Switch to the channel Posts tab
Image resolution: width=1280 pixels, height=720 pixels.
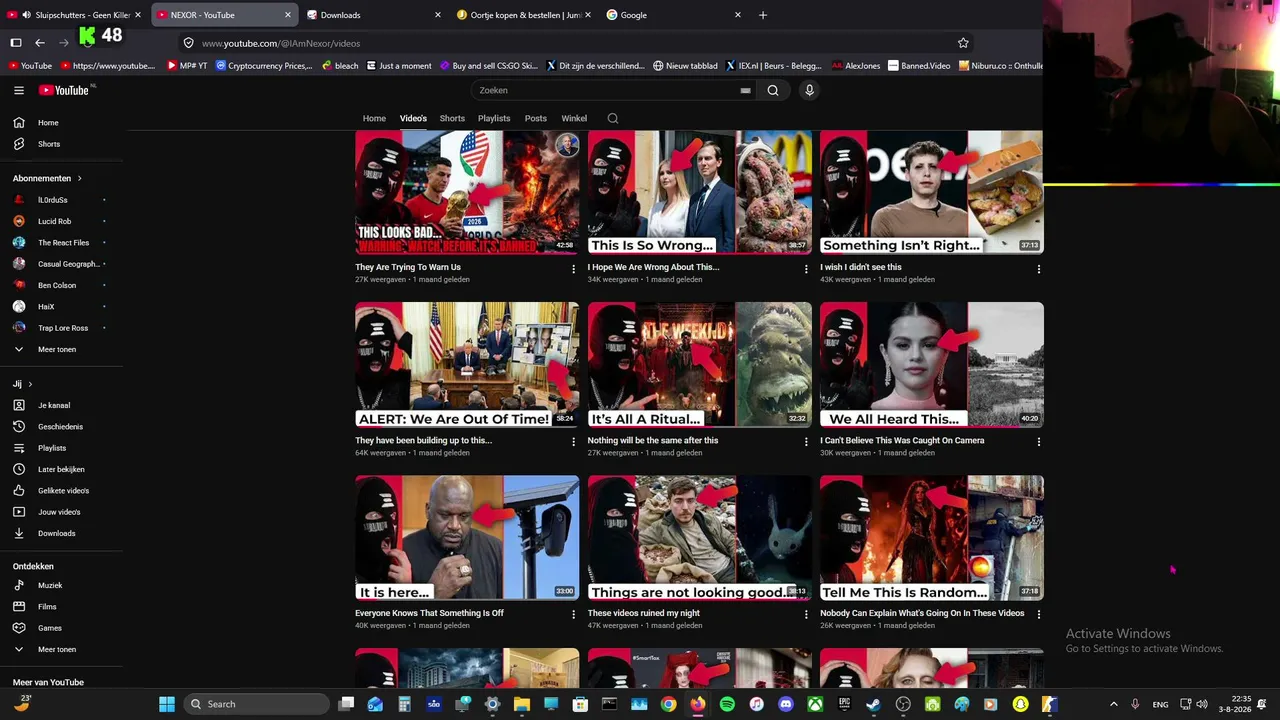(536, 118)
